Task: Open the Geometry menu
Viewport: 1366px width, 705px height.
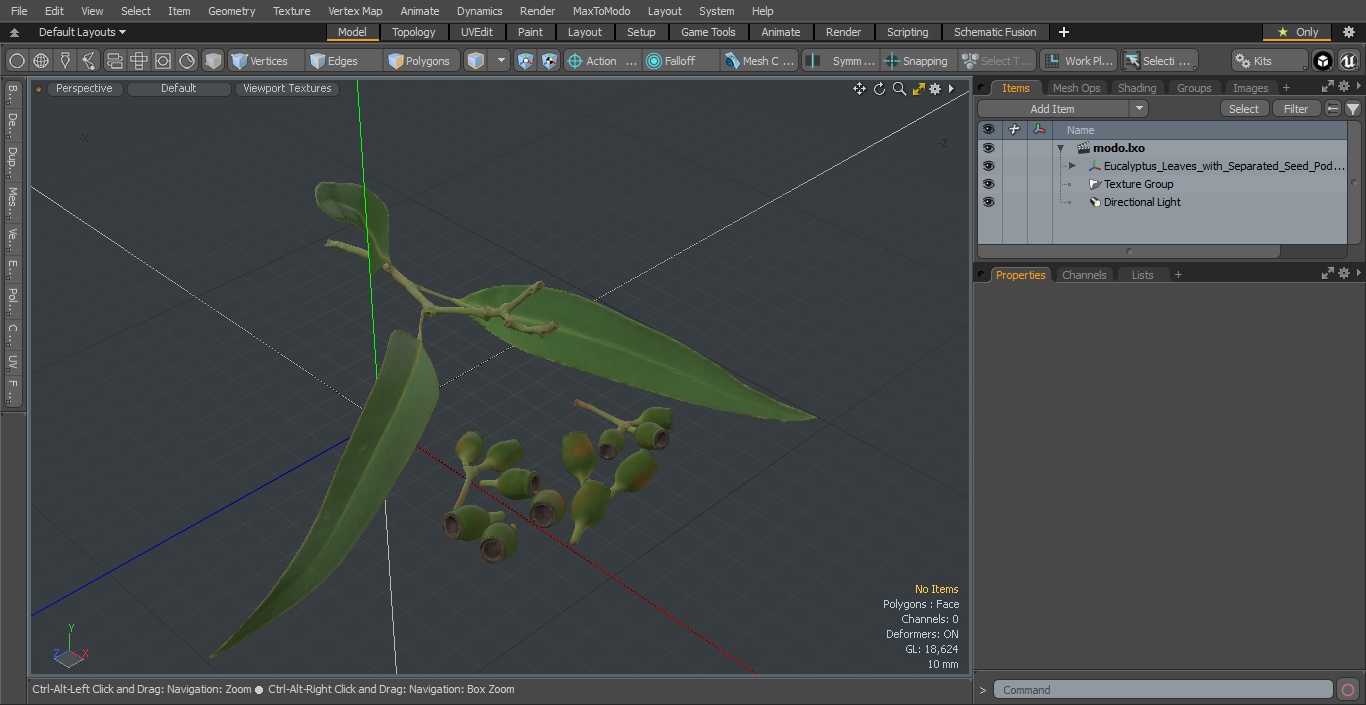Action: [231, 11]
